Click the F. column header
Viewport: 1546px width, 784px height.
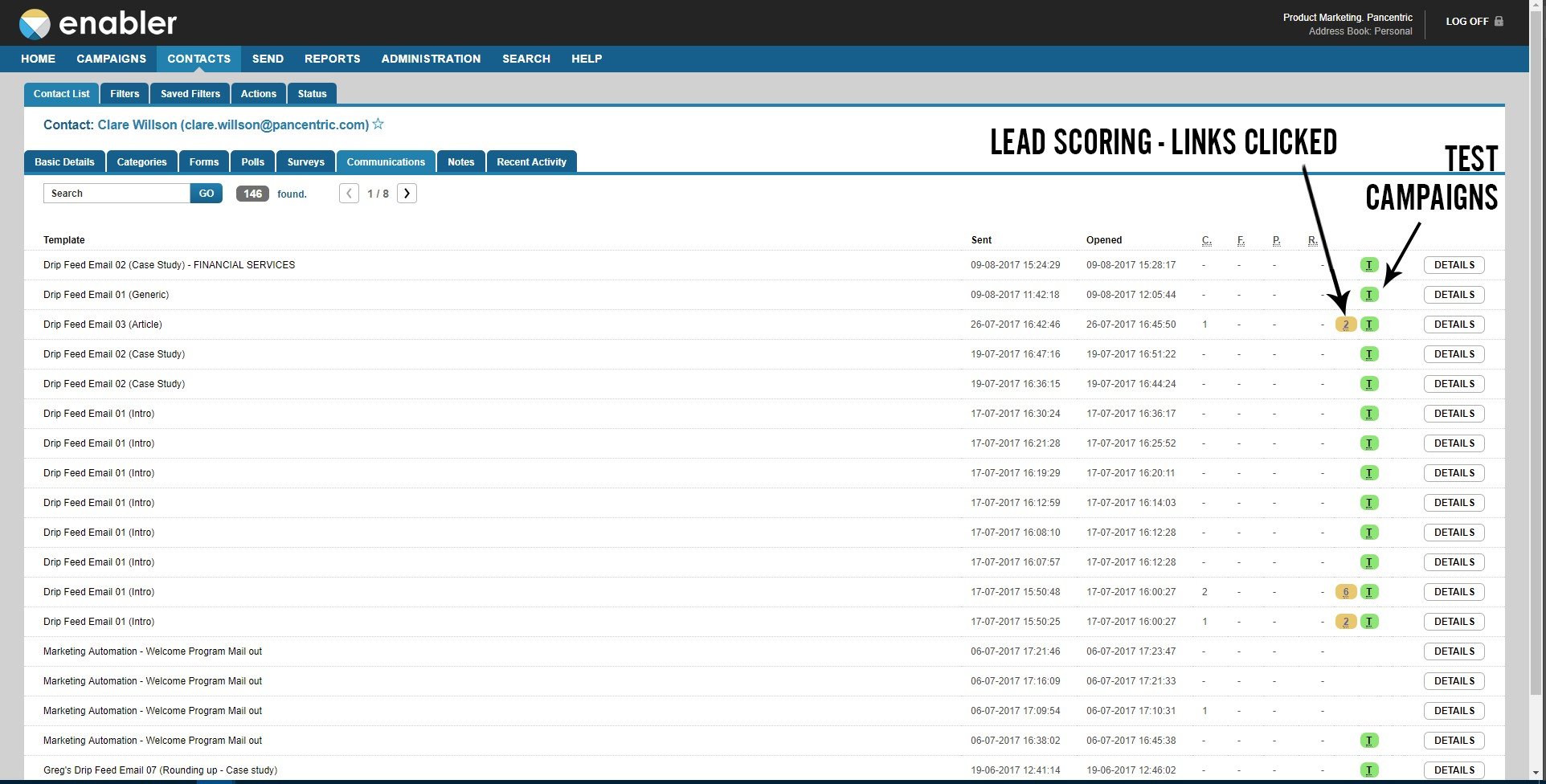click(1241, 240)
